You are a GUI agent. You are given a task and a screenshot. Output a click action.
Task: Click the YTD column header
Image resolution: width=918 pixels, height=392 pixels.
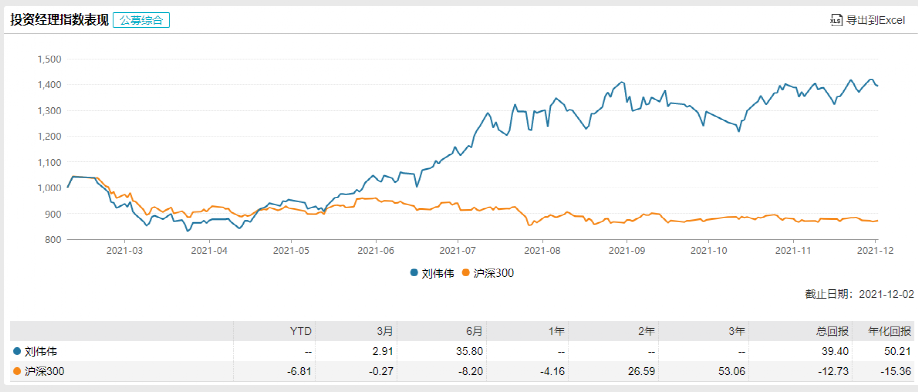[302, 331]
